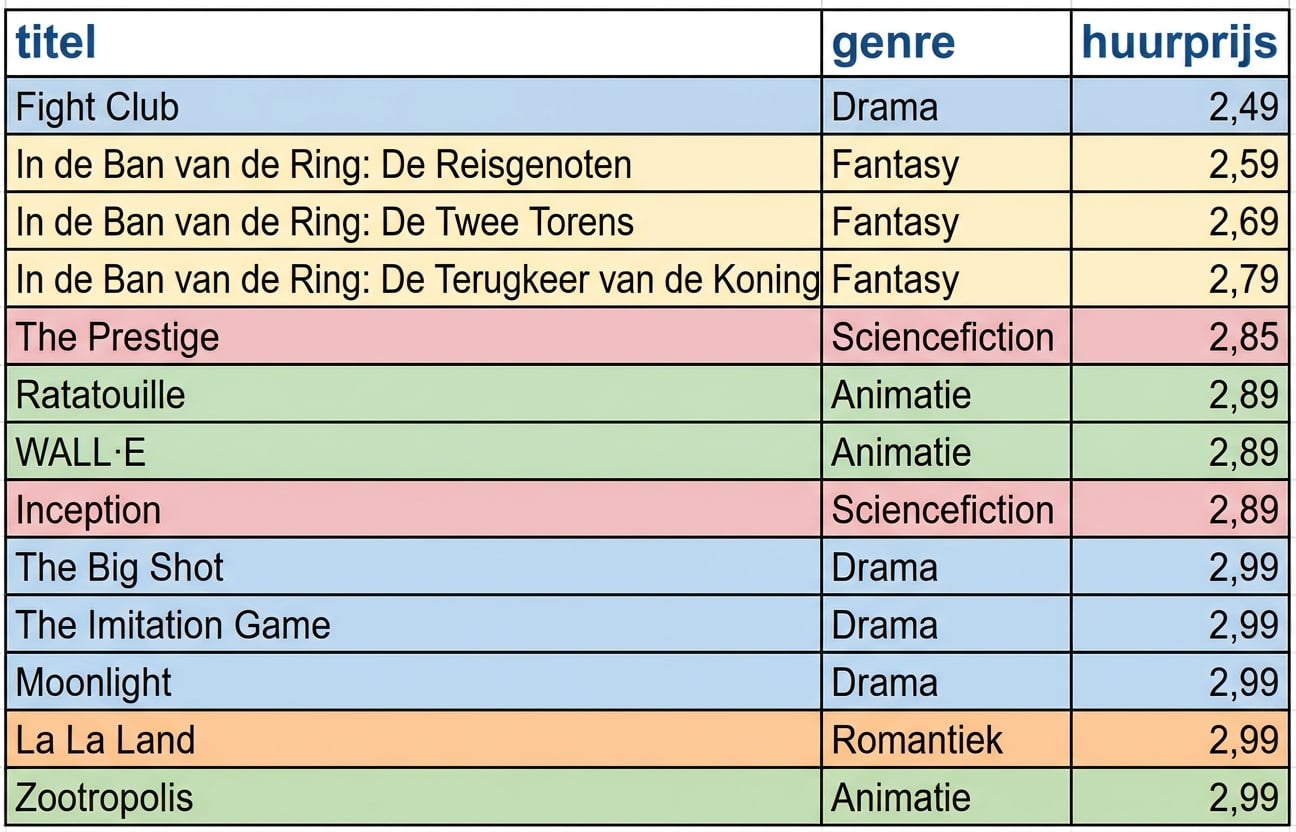Viewport: 1296px width, 832px height.
Task: Select the "WALL·E" title cell
Action: [80, 453]
